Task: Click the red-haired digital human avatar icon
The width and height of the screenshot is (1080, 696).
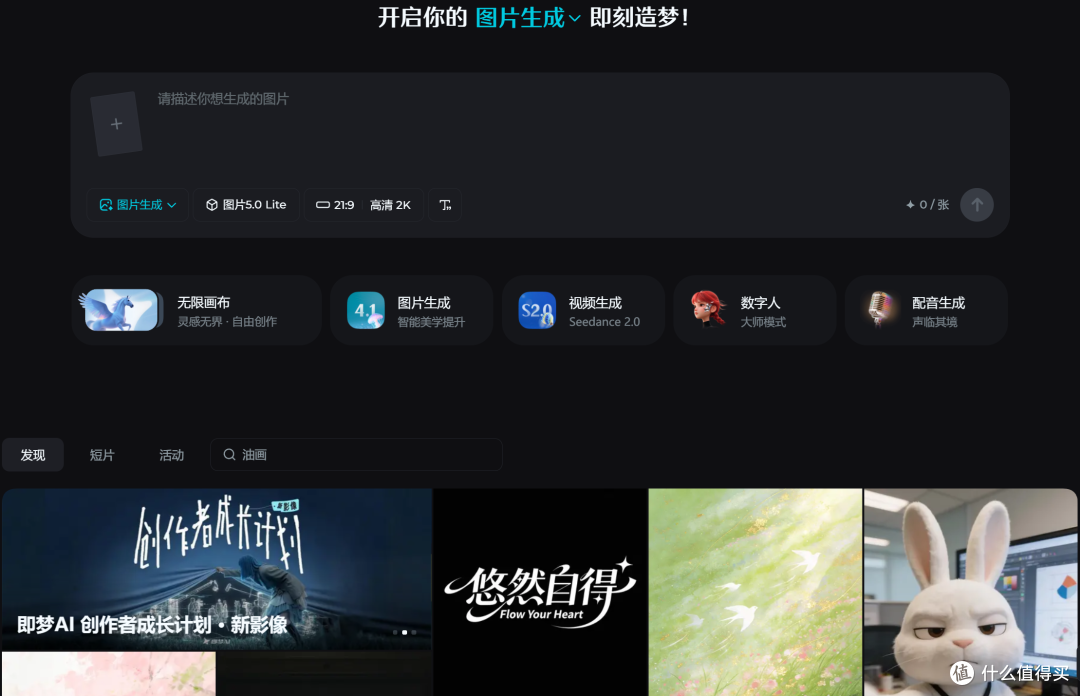Action: tap(708, 309)
